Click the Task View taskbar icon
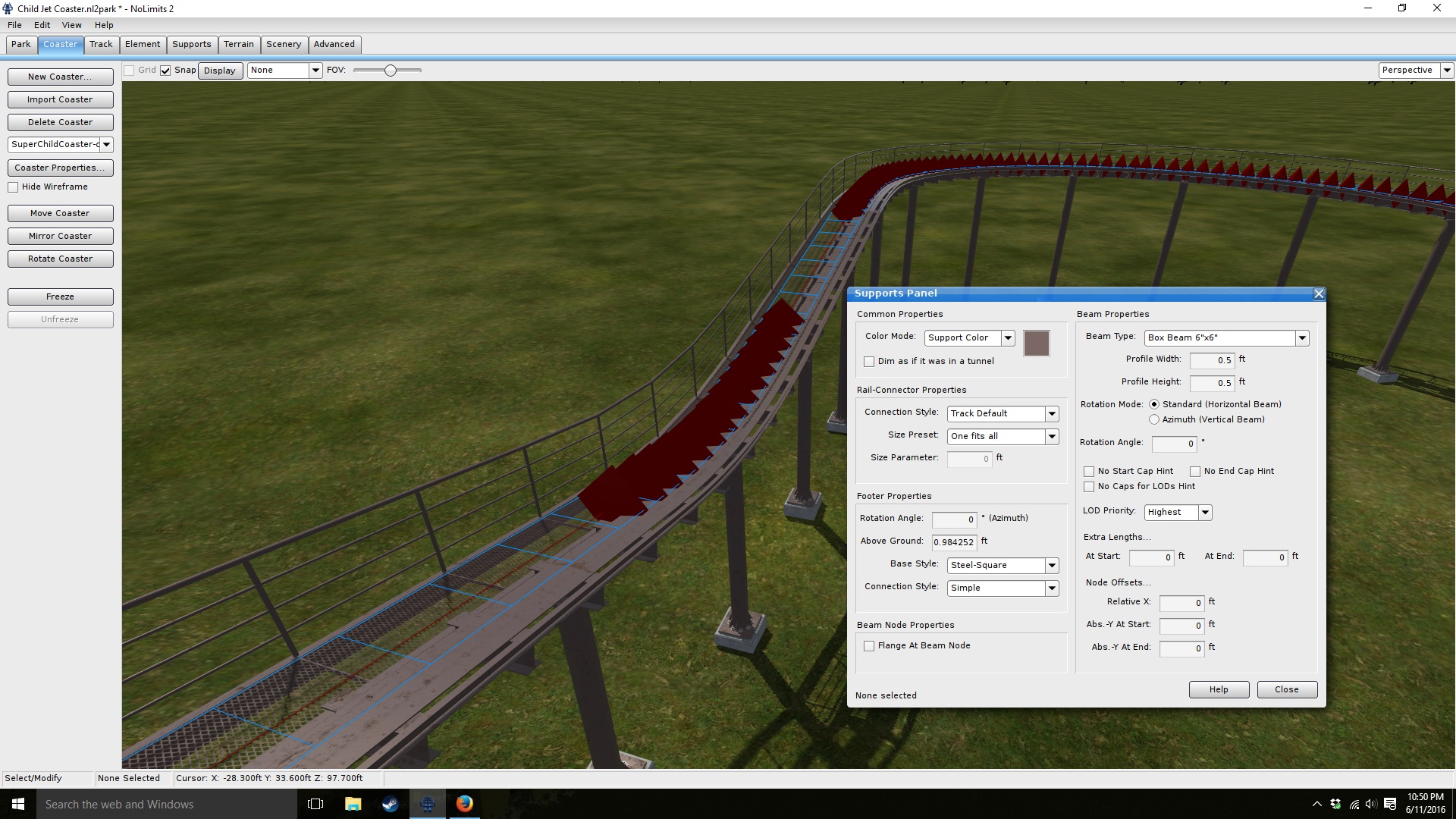The image size is (1456, 819). pos(315,804)
